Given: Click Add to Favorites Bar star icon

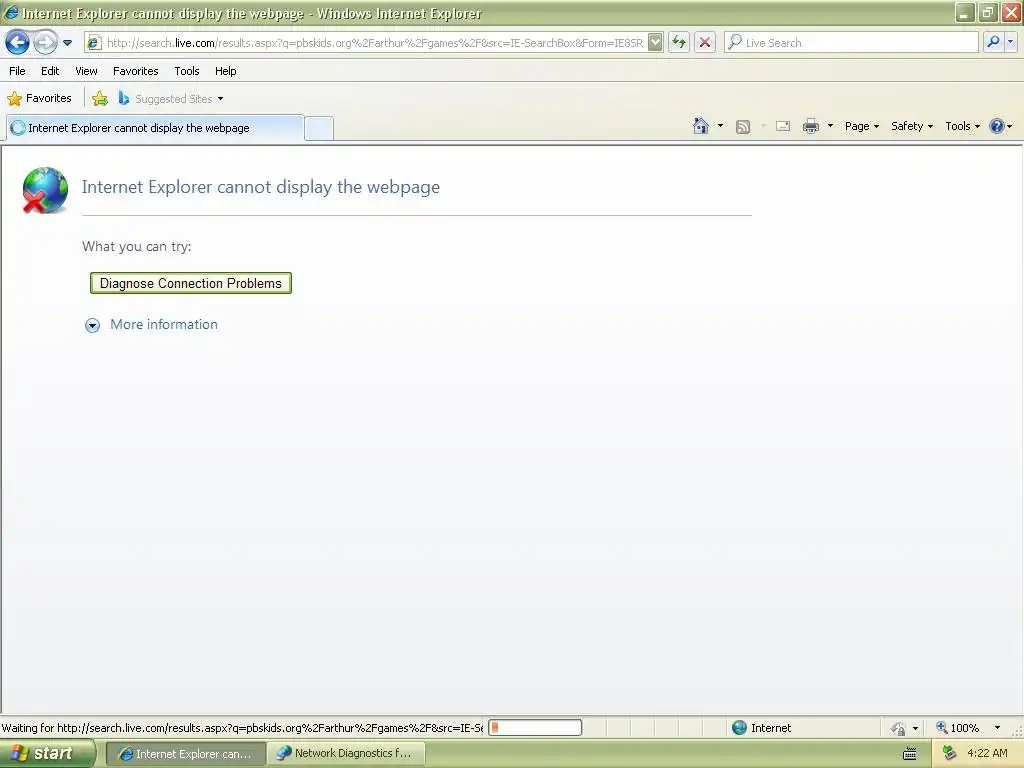Looking at the screenshot, I should [100, 99].
